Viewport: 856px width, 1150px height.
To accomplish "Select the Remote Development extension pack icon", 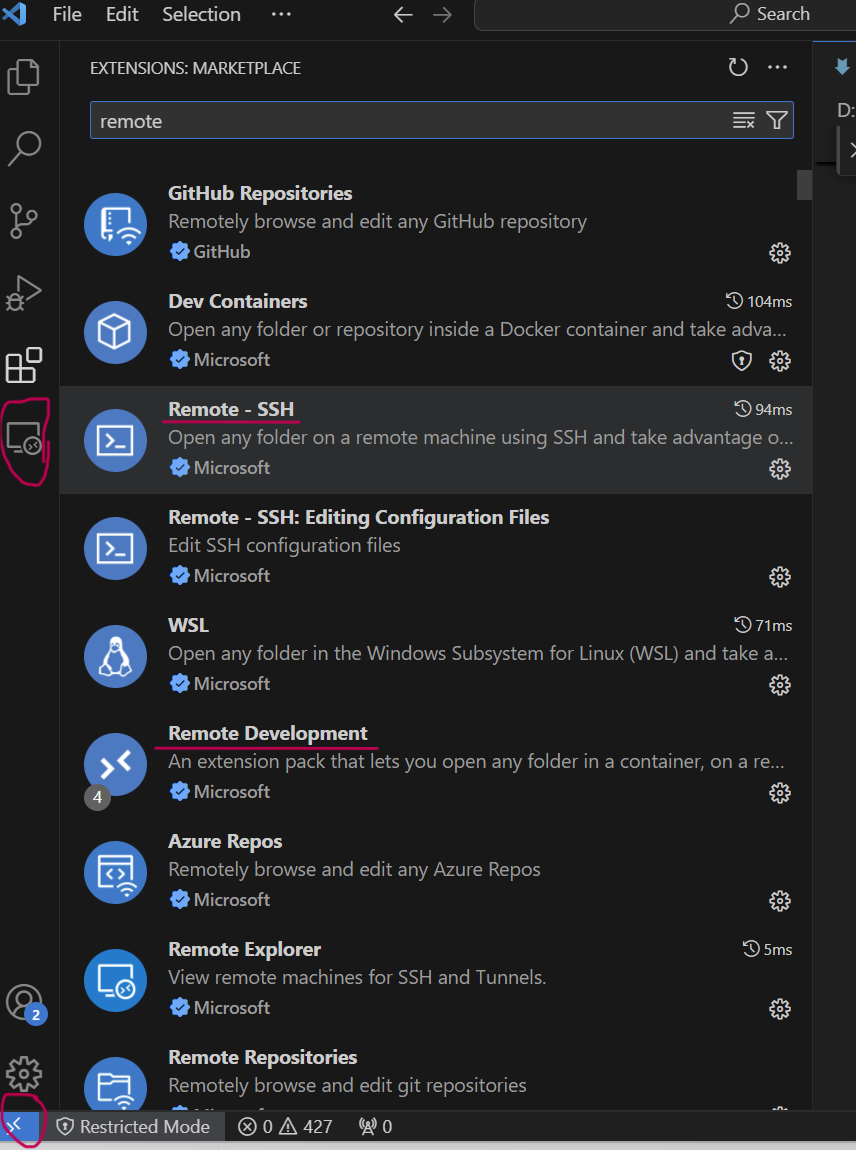I will click(115, 764).
